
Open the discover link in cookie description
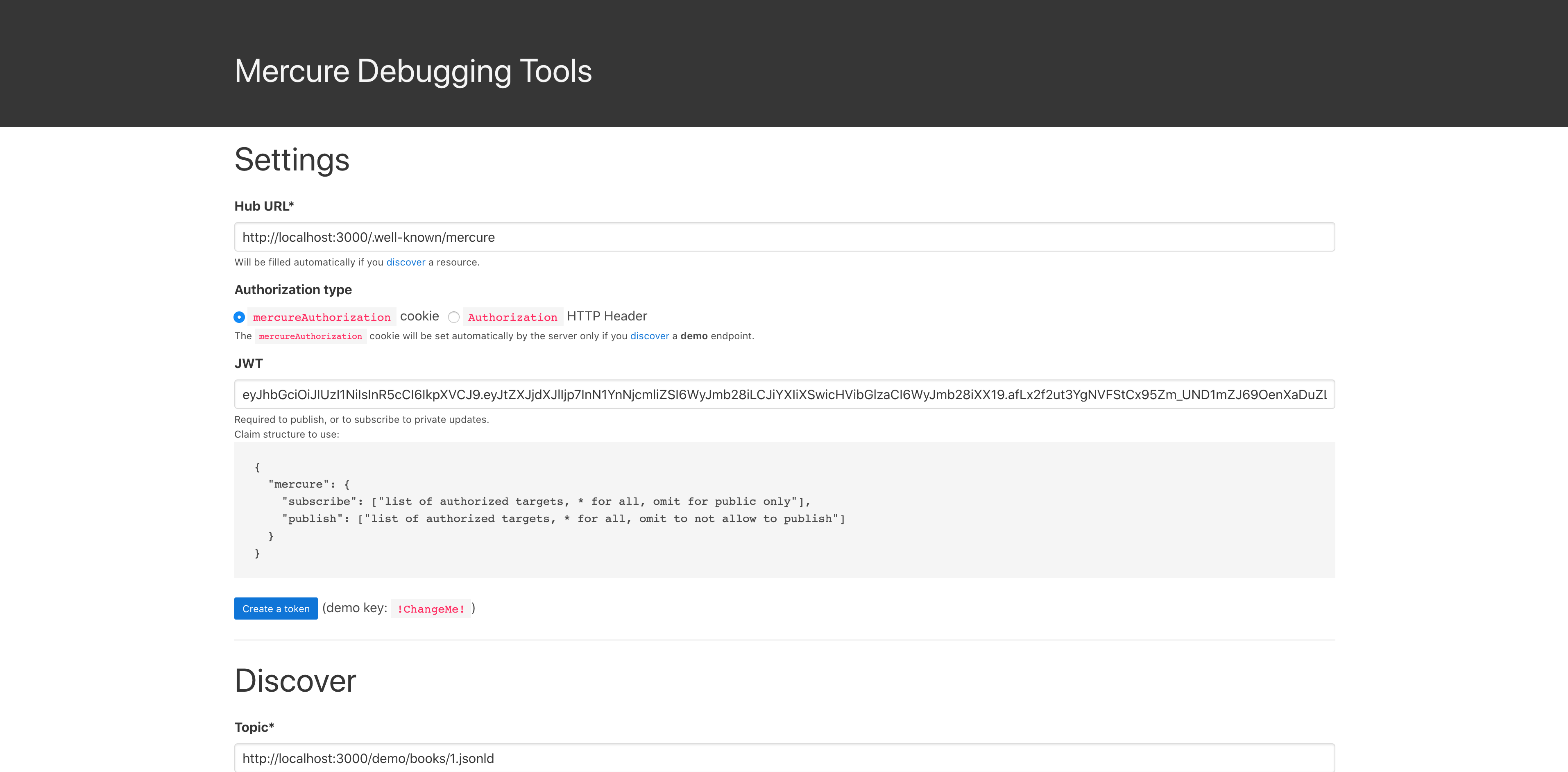coord(650,336)
